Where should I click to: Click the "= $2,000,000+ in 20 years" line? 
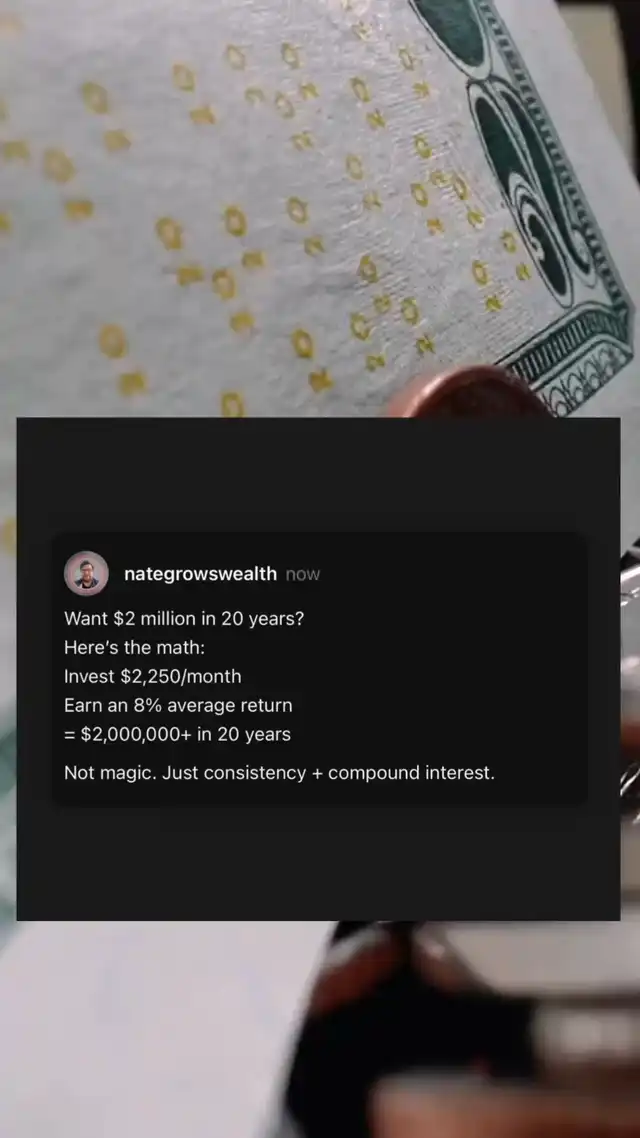point(177,734)
